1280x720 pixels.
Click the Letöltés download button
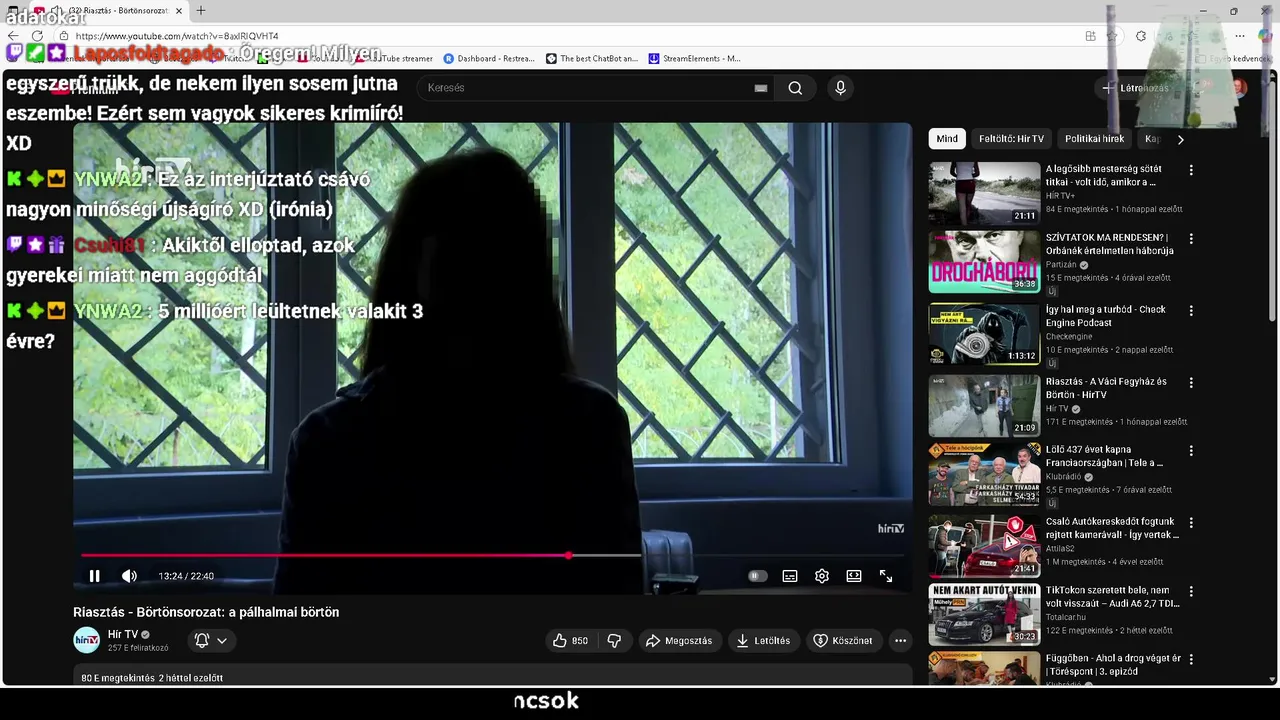click(x=764, y=640)
